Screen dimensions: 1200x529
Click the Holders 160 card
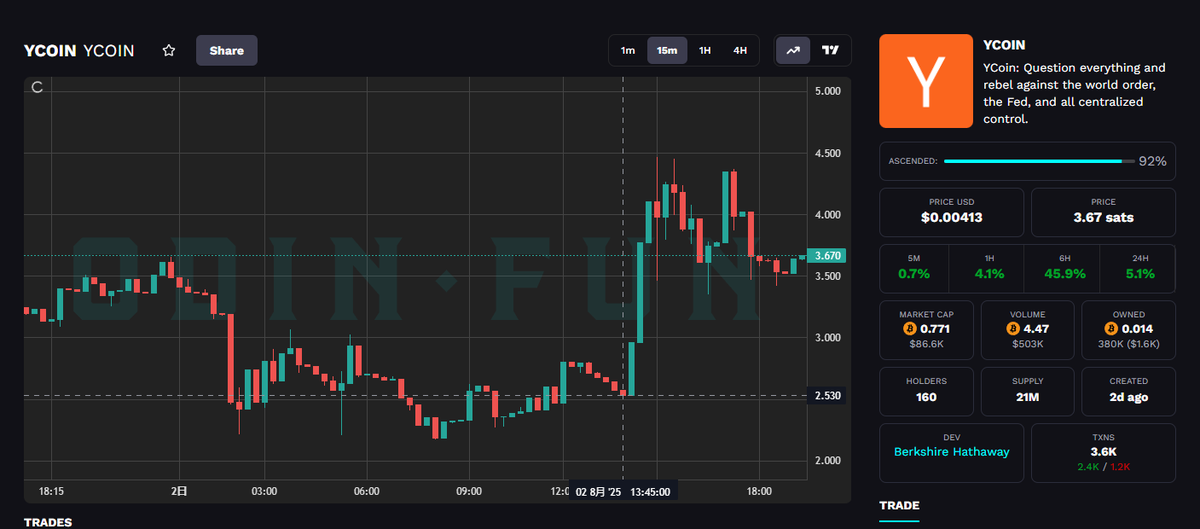[x=926, y=390]
